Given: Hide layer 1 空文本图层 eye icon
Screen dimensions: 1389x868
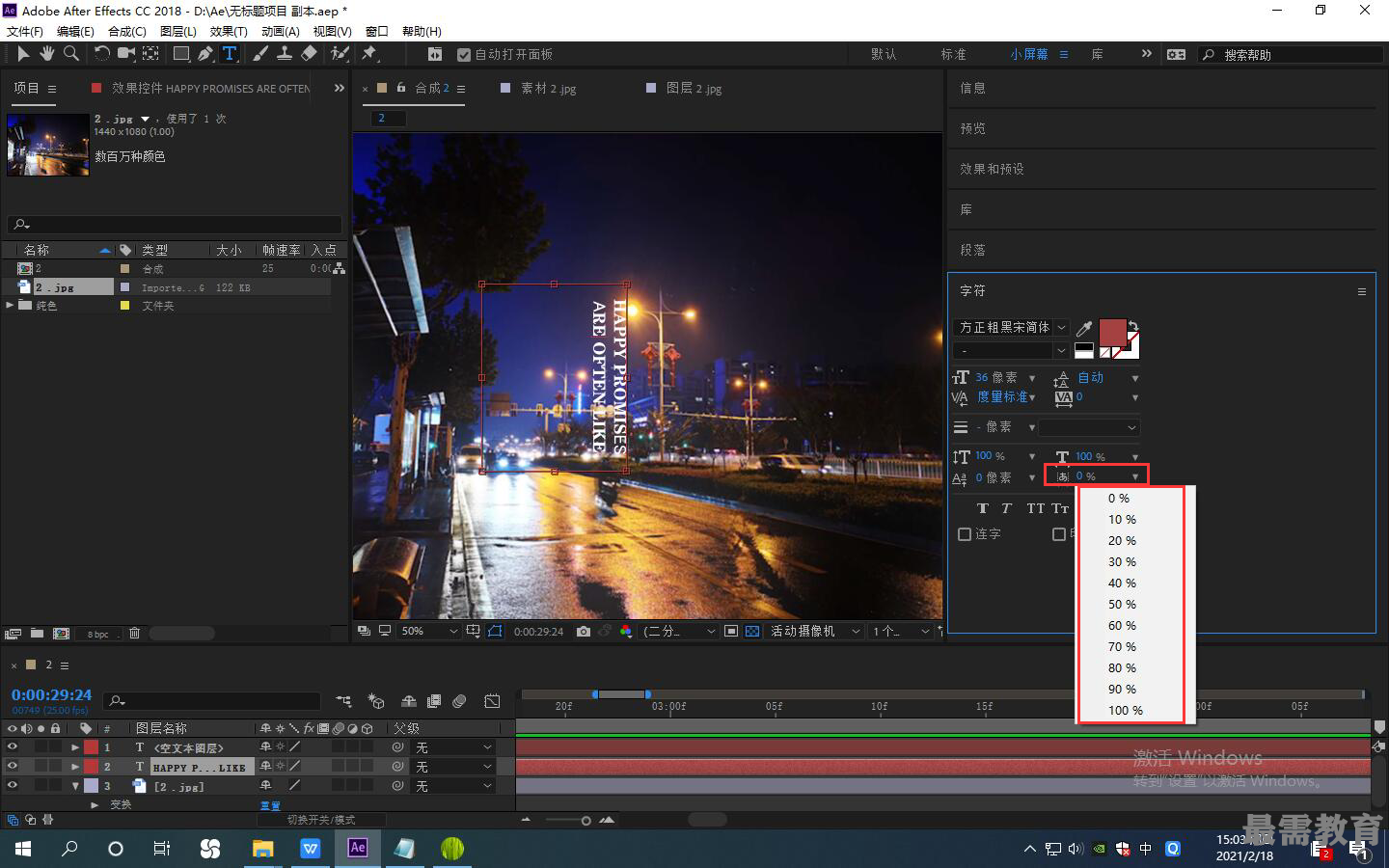Looking at the screenshot, I should tap(13, 747).
